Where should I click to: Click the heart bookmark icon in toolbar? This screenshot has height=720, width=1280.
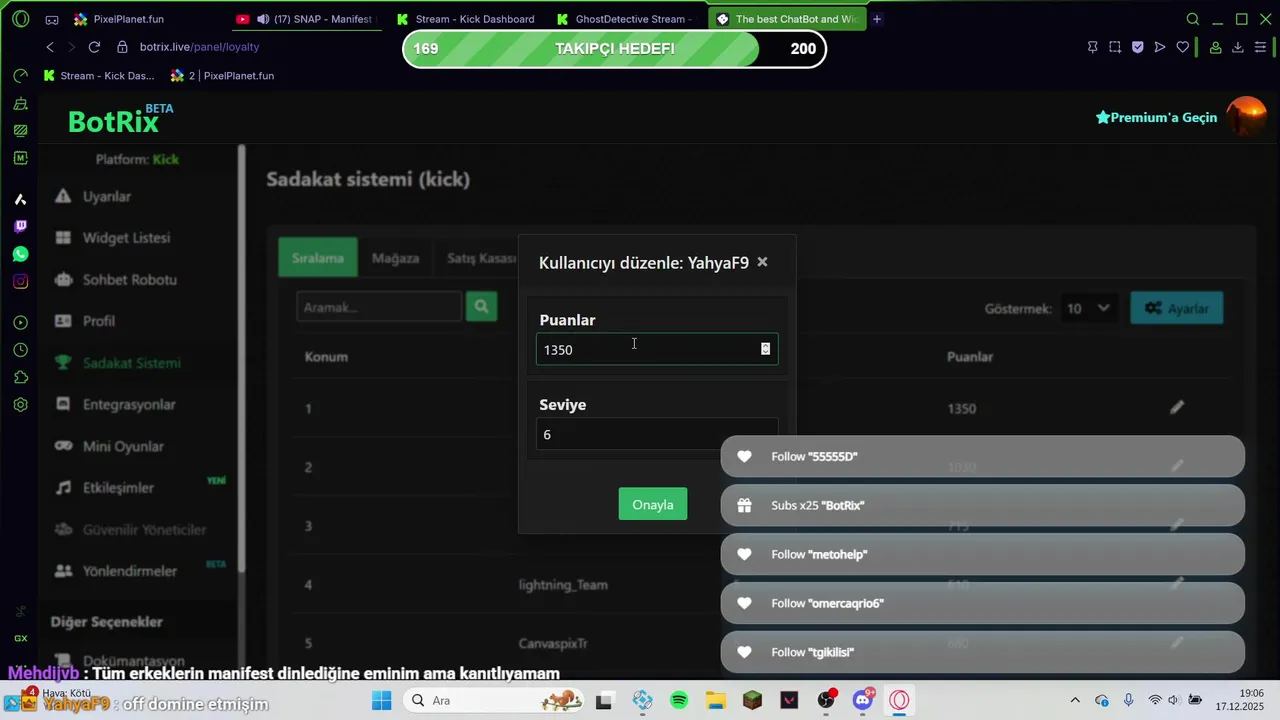(x=1182, y=47)
